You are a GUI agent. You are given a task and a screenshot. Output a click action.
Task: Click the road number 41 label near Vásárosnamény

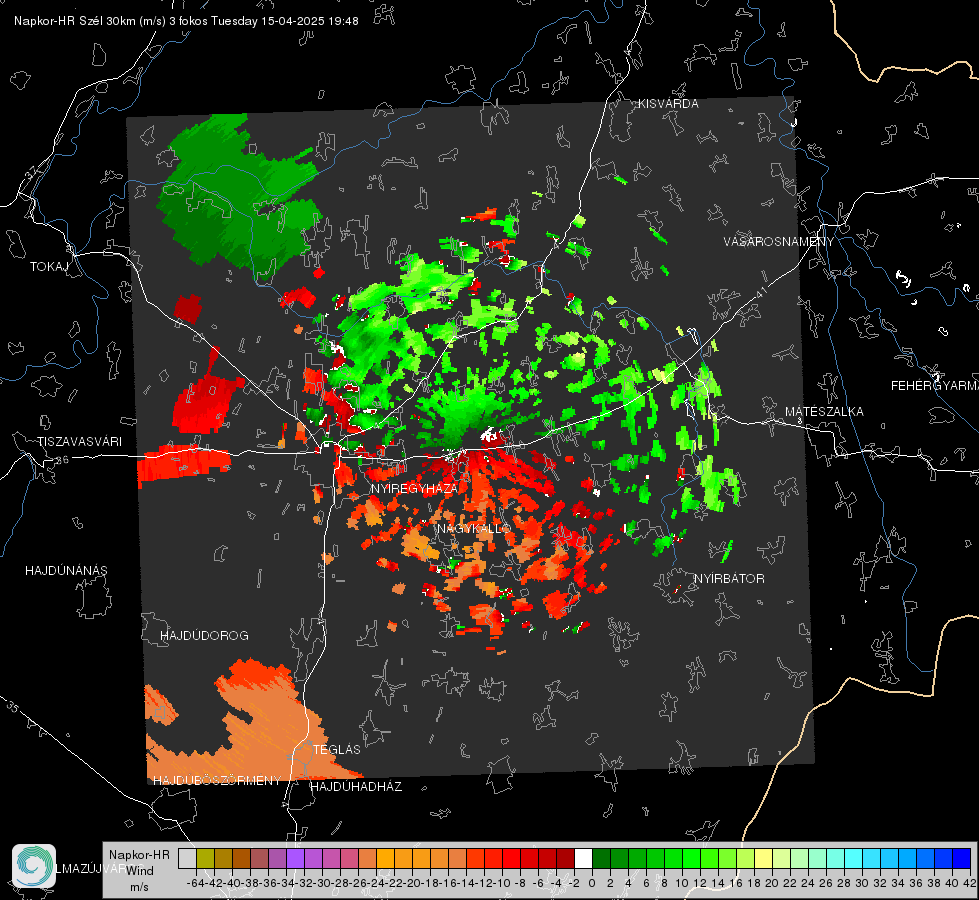[x=761, y=292]
